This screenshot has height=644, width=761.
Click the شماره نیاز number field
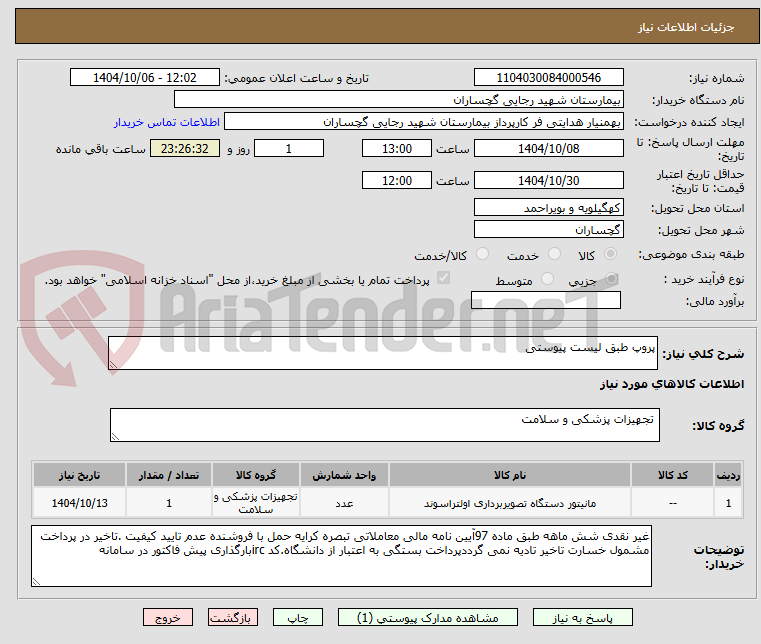click(548, 77)
